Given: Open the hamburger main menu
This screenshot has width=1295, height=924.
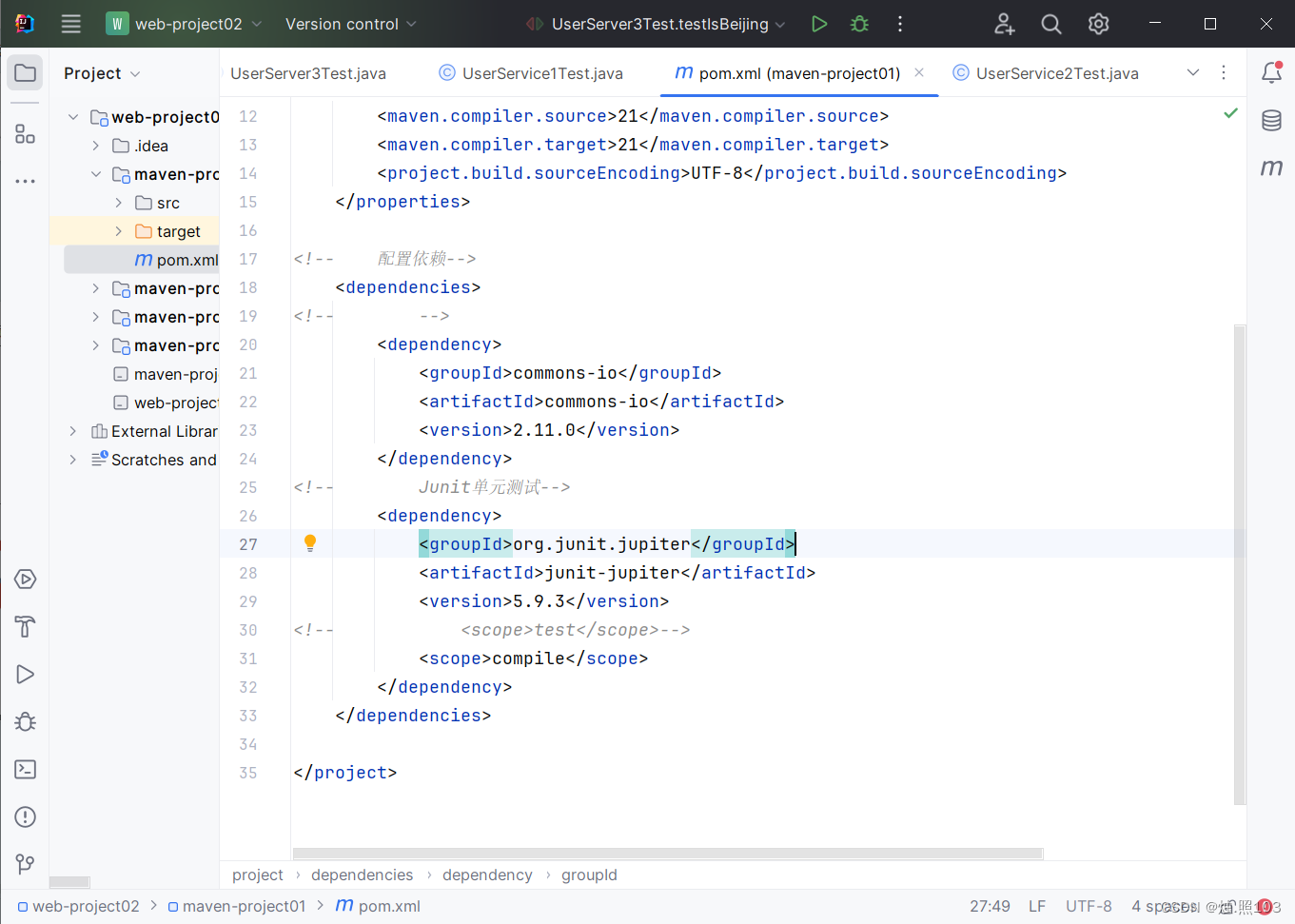Looking at the screenshot, I should pos(70,24).
